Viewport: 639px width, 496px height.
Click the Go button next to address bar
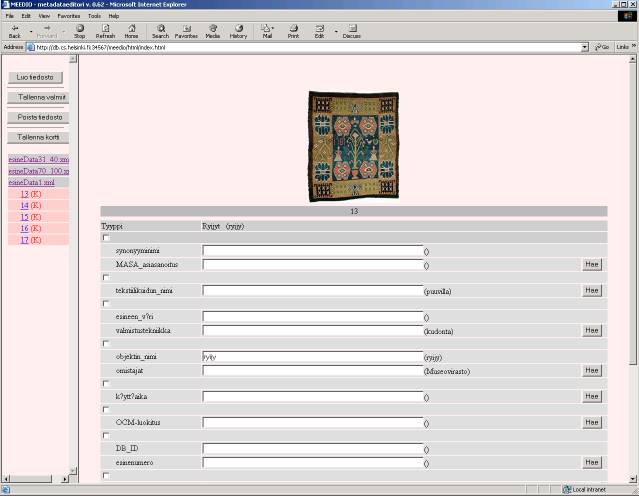(602, 47)
